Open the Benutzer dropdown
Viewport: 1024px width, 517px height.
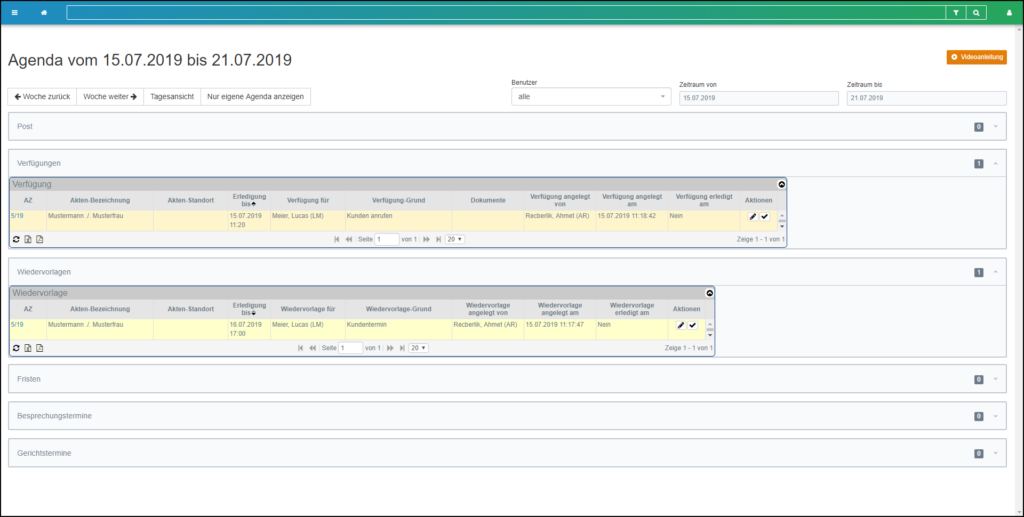(x=591, y=97)
